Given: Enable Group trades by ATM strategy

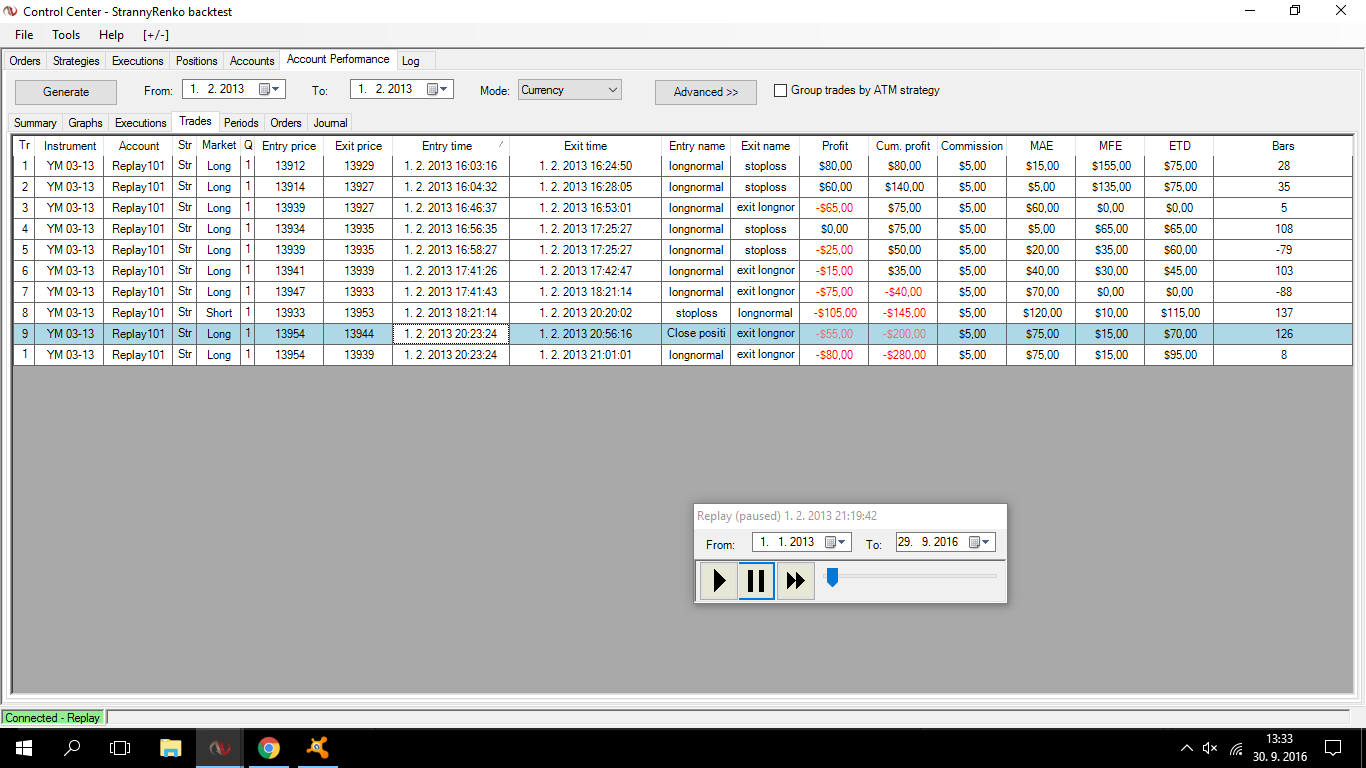Looking at the screenshot, I should pos(781,91).
